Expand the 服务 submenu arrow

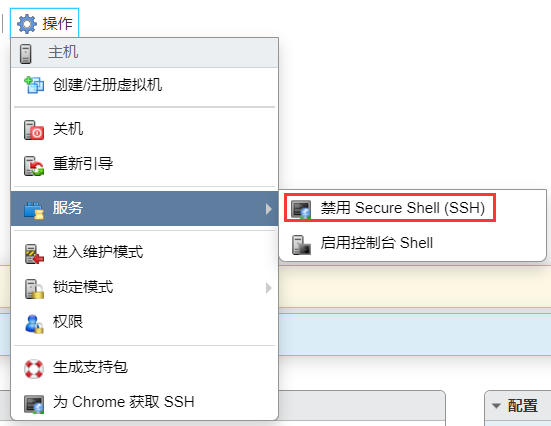pos(268,208)
